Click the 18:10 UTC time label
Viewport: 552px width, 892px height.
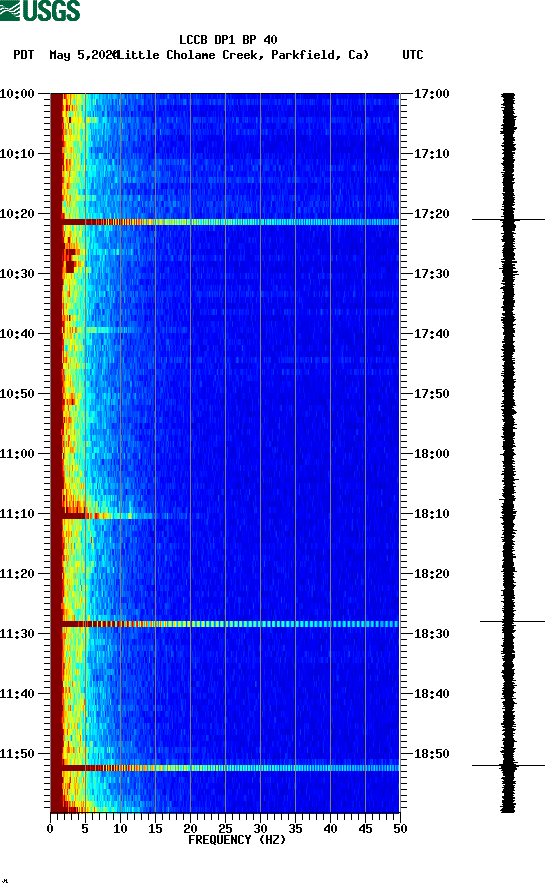[431, 514]
